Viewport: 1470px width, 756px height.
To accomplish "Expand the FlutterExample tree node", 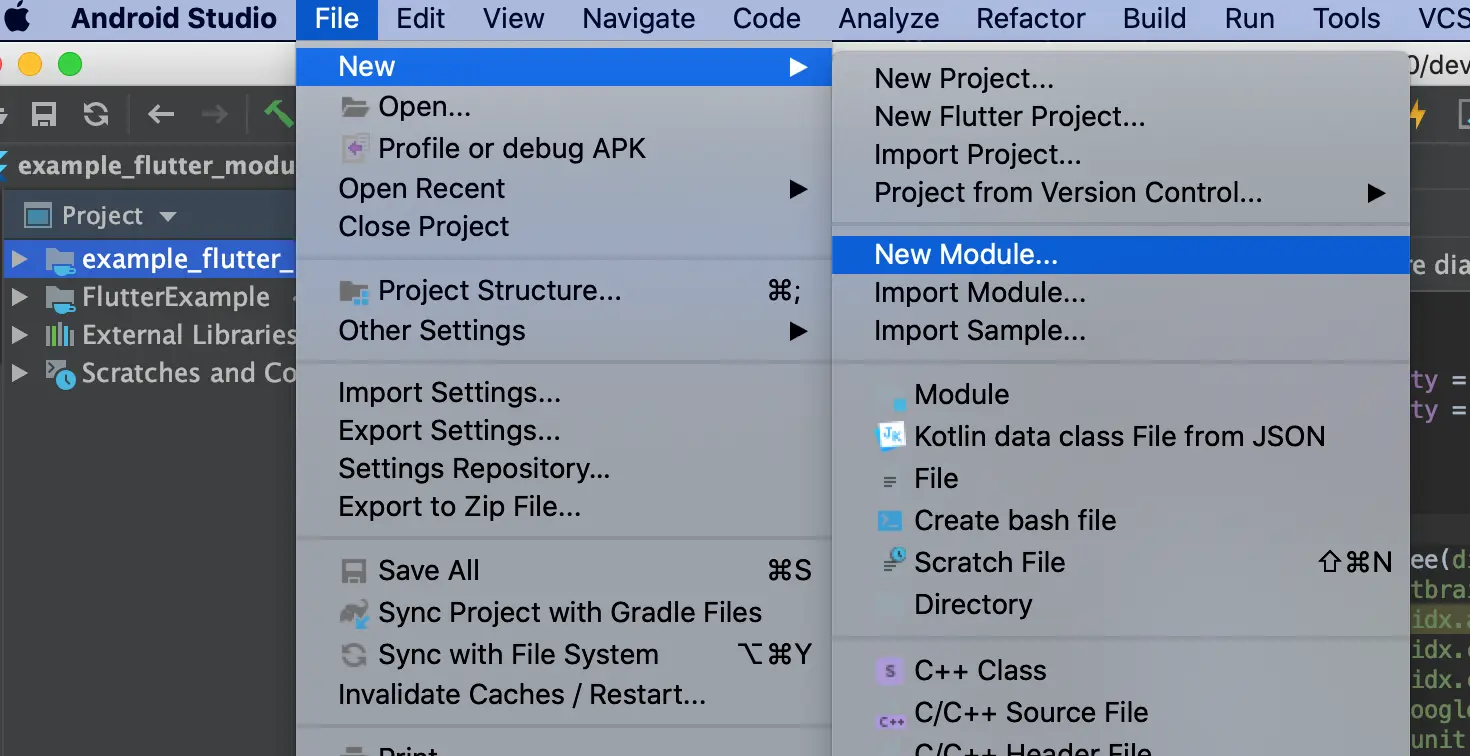I will click(19, 297).
